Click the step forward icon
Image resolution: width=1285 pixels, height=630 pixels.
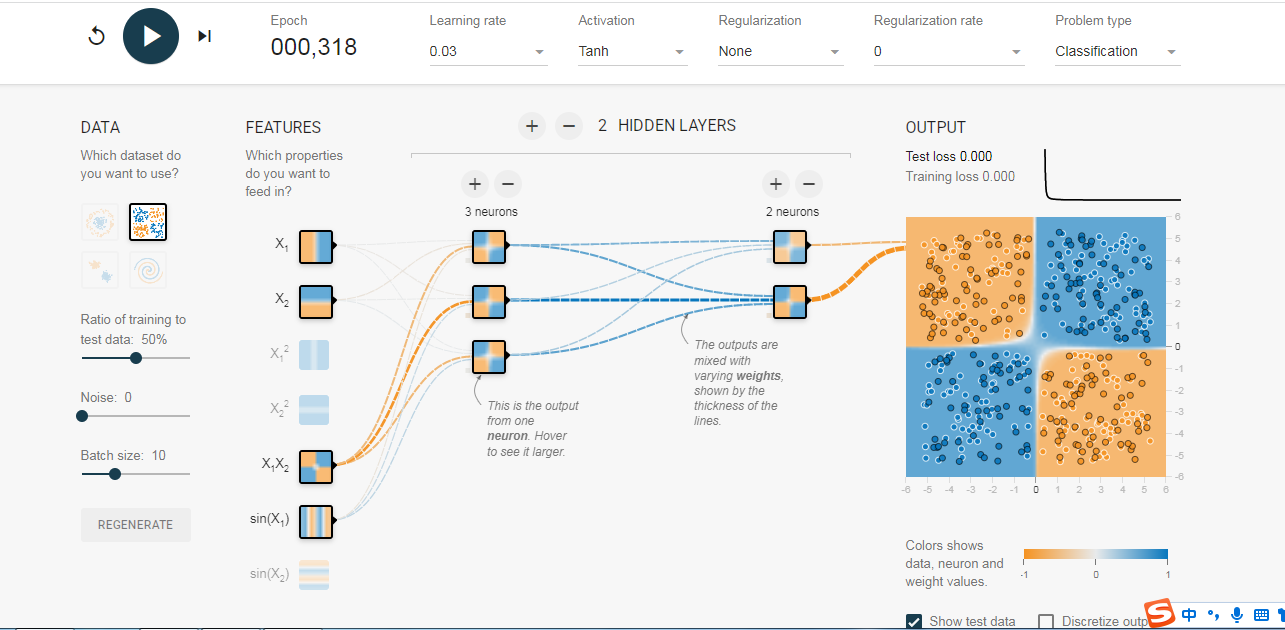205,36
